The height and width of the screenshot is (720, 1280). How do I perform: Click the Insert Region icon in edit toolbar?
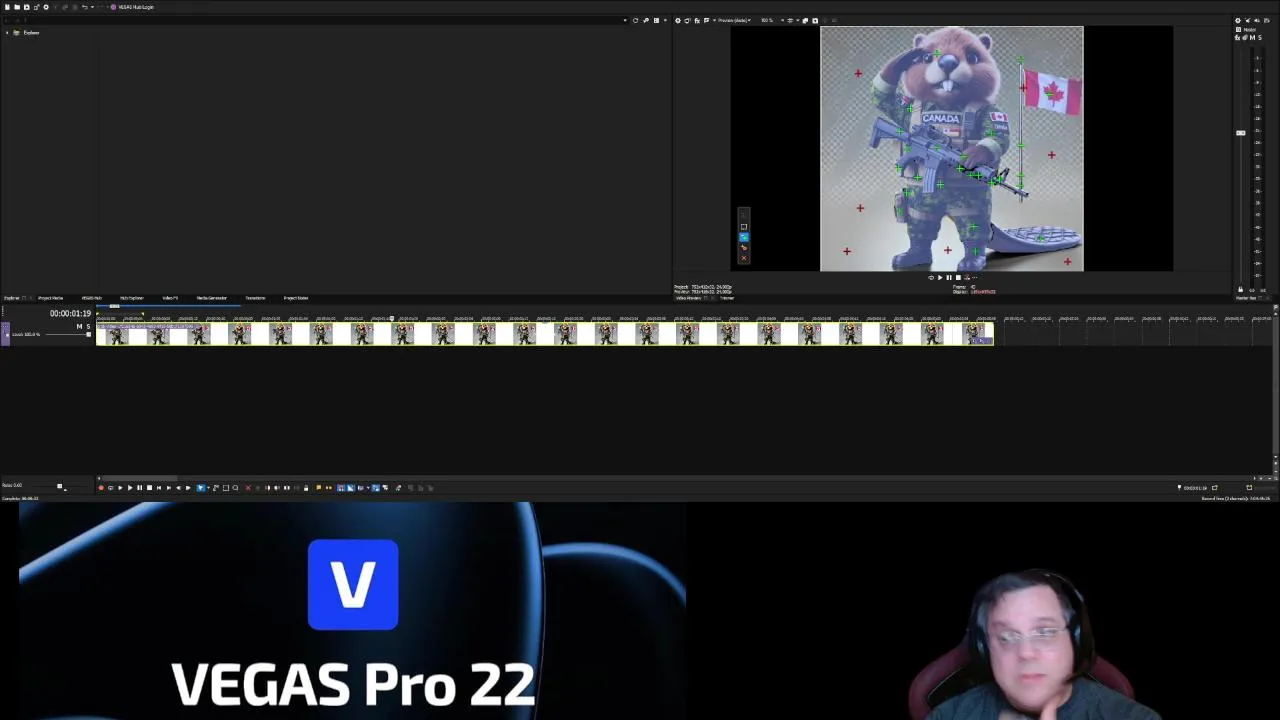click(328, 488)
